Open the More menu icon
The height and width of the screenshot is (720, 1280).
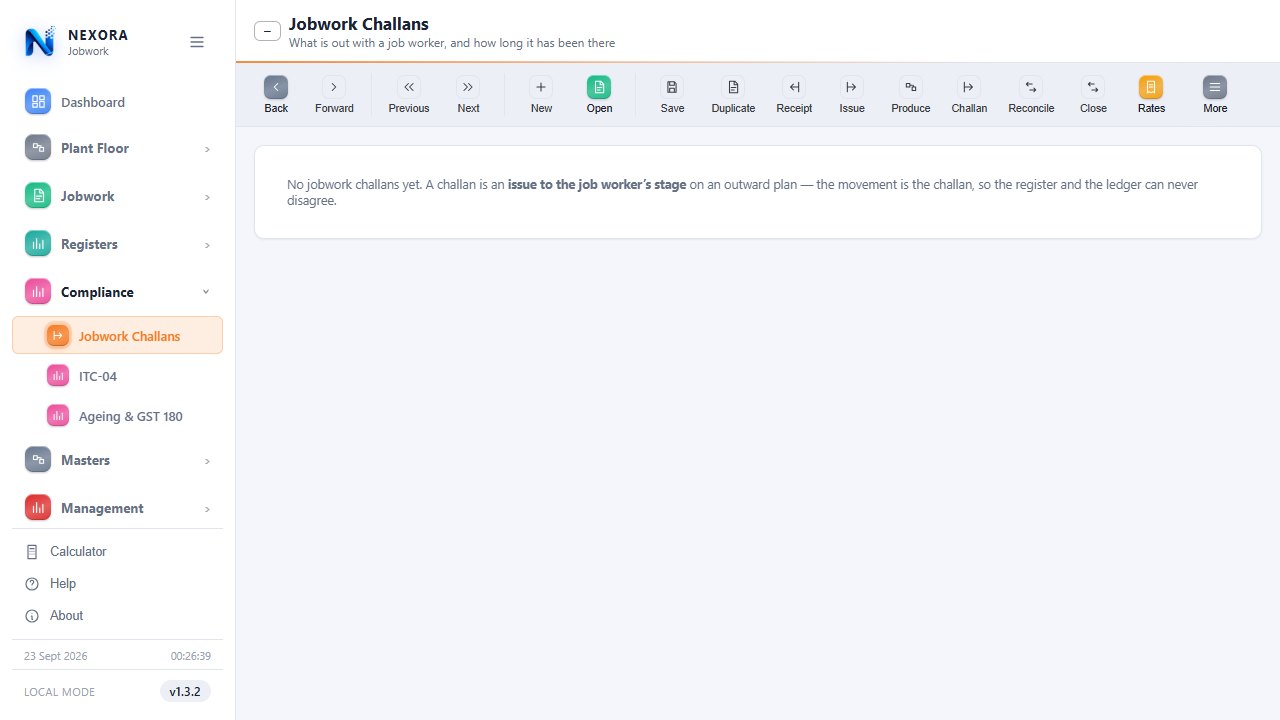[1215, 87]
